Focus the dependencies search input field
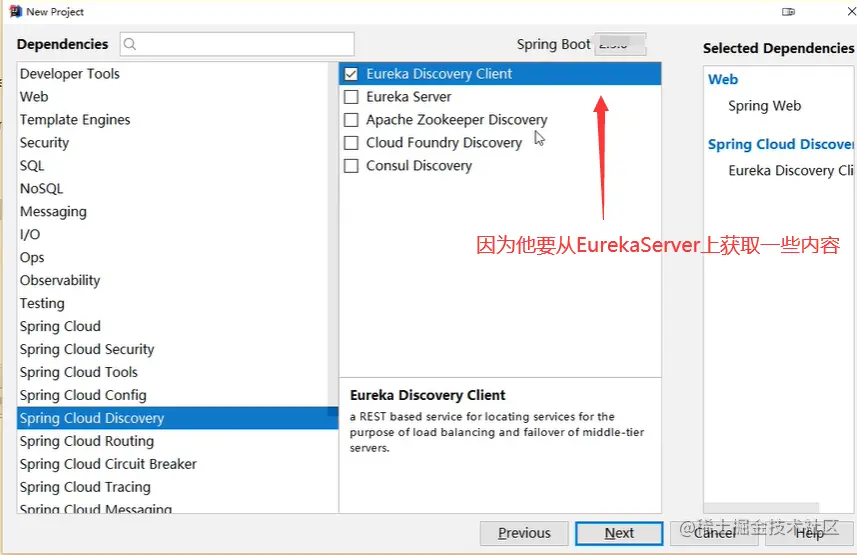This screenshot has width=857, height=555. click(x=237, y=44)
